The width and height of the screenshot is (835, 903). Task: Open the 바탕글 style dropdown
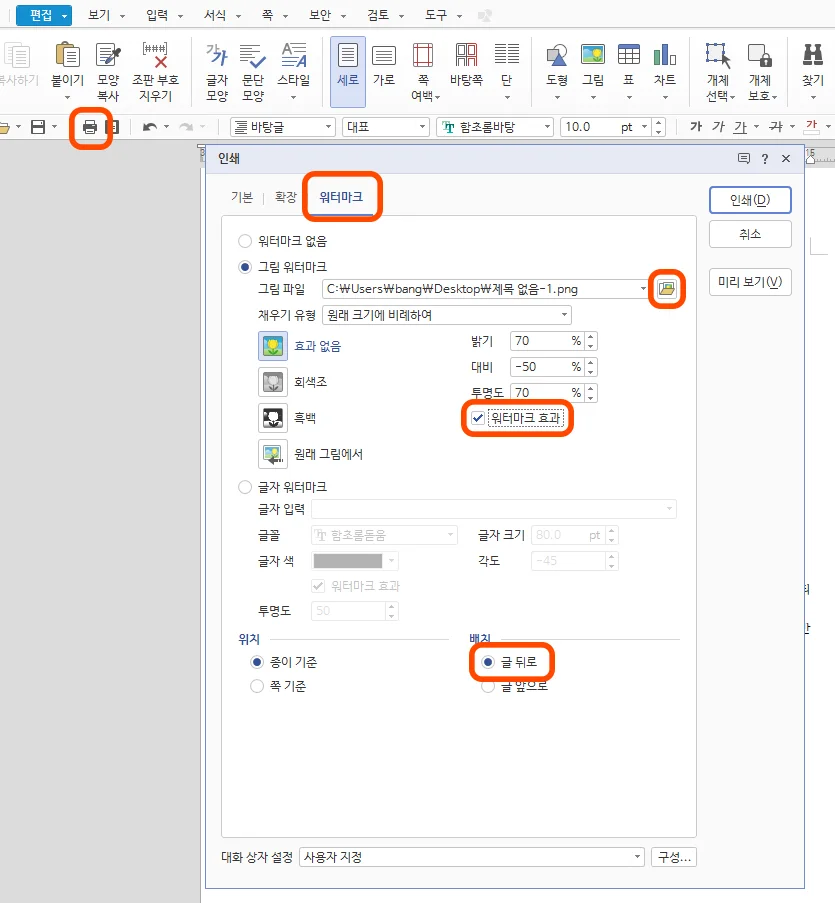coord(328,127)
